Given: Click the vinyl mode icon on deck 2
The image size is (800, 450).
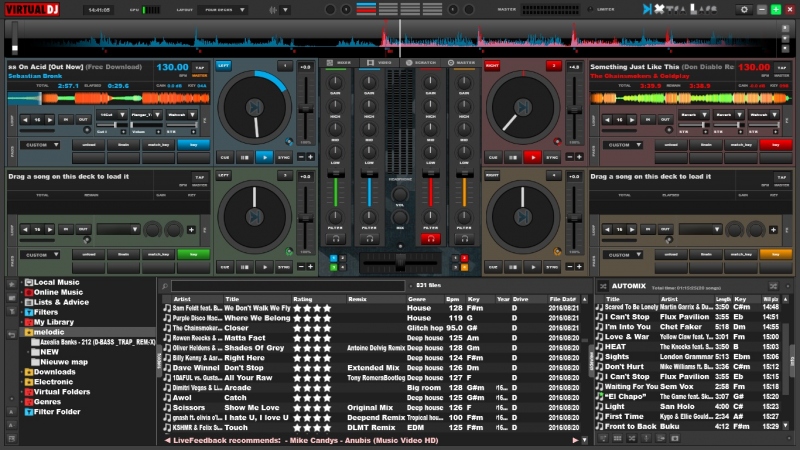Looking at the screenshot, I should 557,142.
